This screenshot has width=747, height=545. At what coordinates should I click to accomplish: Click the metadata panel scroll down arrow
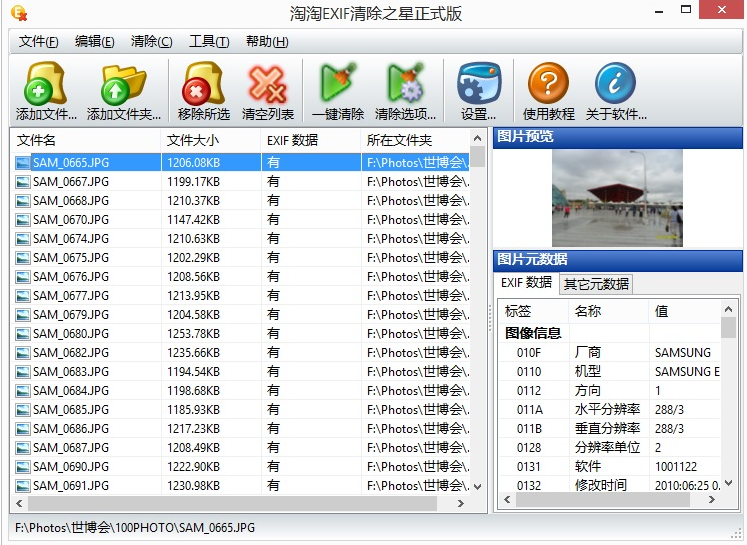728,483
